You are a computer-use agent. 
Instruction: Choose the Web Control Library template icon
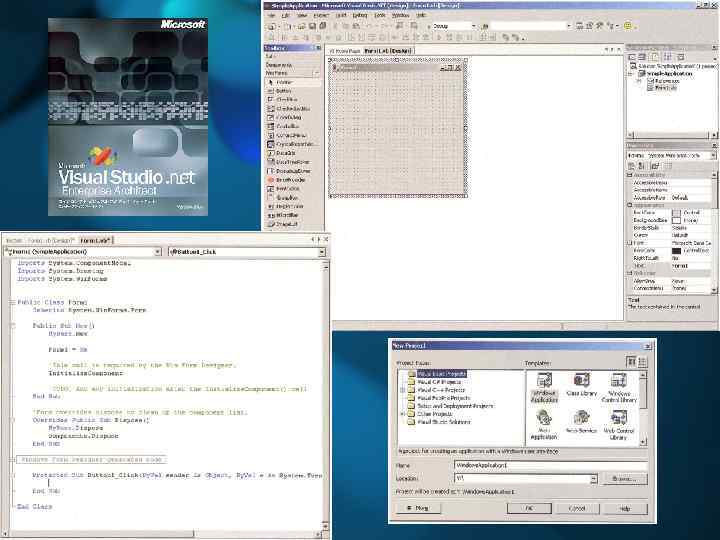pyautogui.click(x=619, y=425)
